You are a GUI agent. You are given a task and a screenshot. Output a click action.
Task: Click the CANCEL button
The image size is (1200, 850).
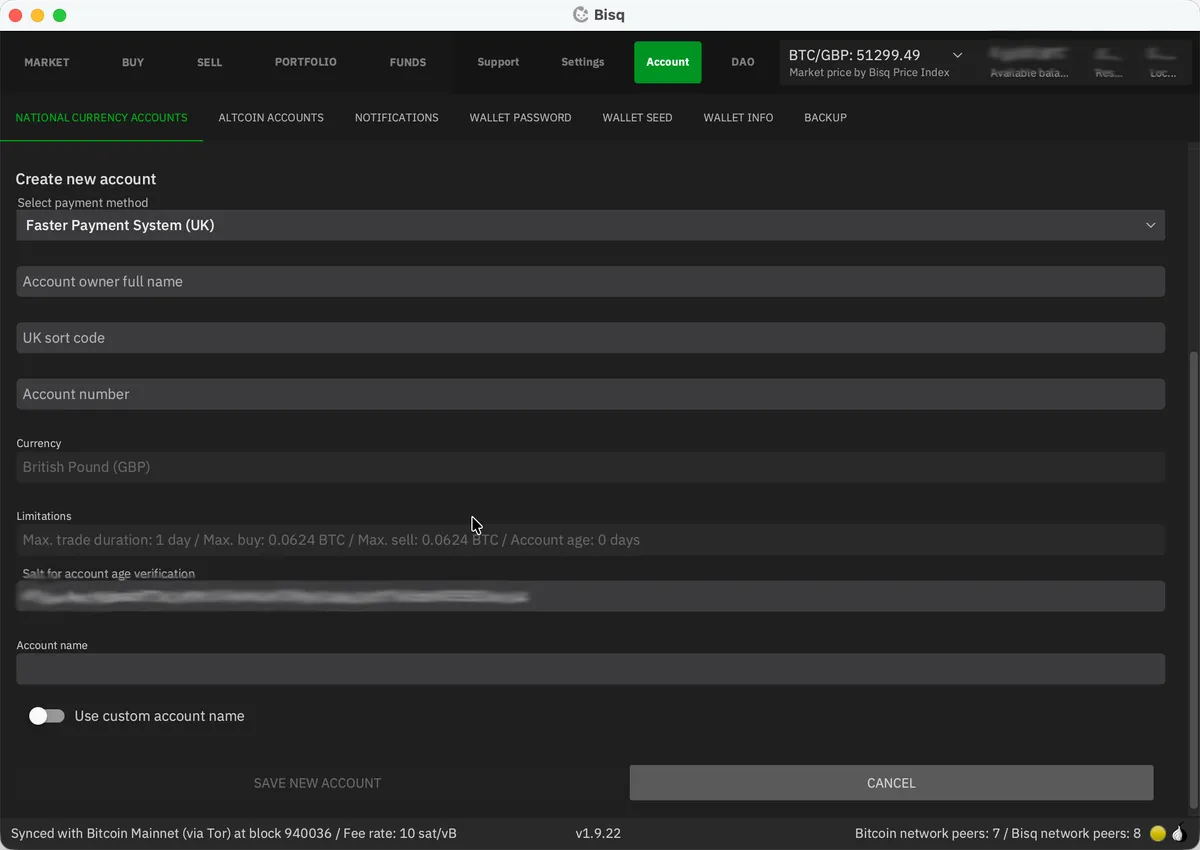pyautogui.click(x=890, y=783)
